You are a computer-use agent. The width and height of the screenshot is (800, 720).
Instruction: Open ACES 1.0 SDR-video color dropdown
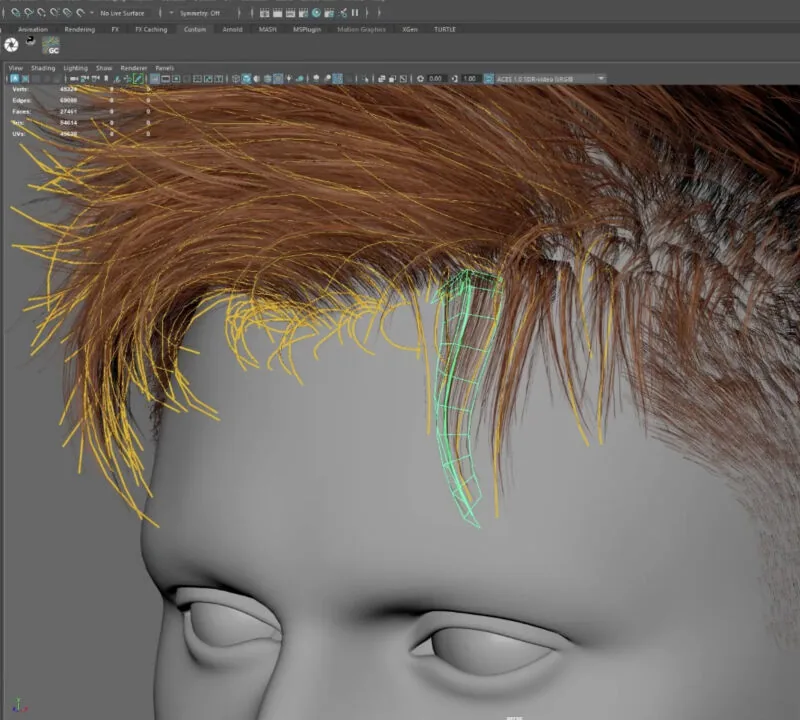[x=551, y=79]
